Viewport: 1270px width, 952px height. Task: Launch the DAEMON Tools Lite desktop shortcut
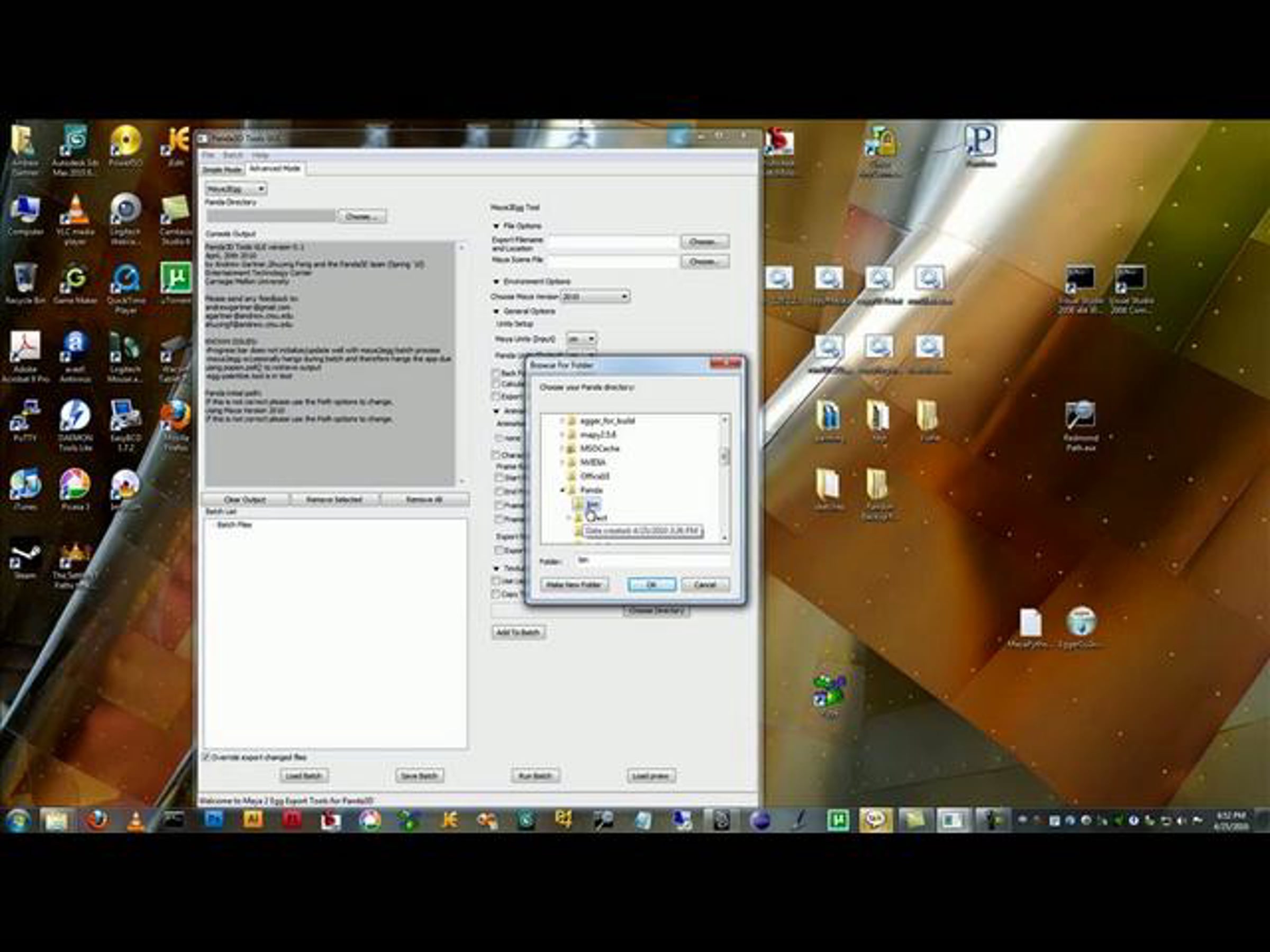(75, 425)
